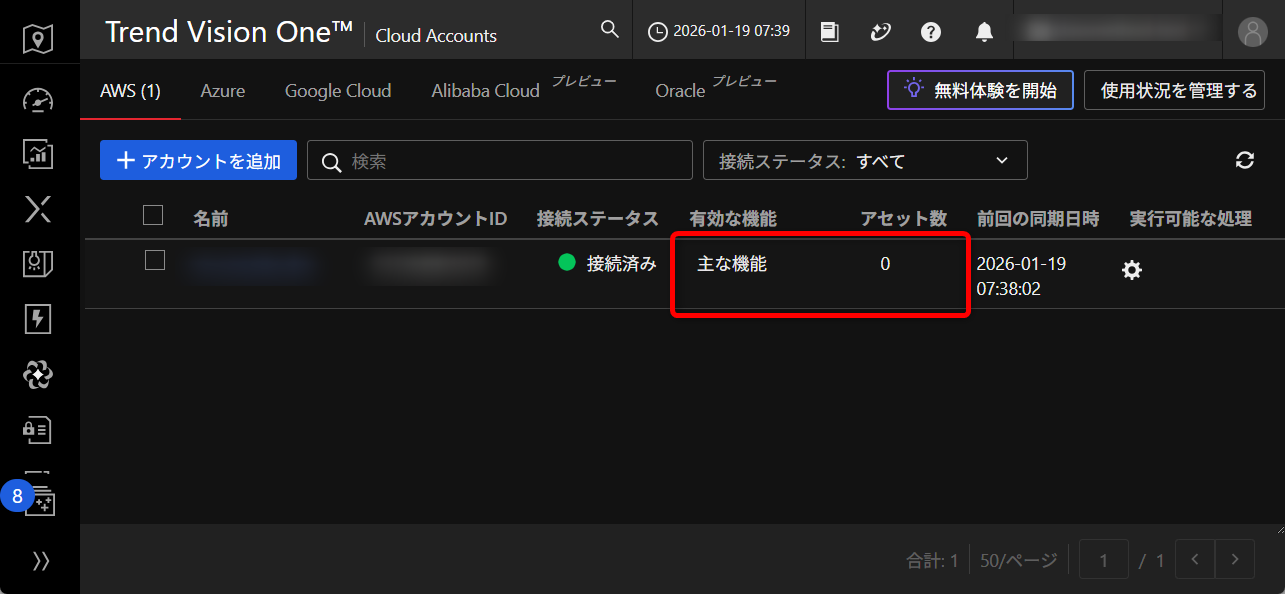Click the refresh icon above the table

click(1245, 160)
